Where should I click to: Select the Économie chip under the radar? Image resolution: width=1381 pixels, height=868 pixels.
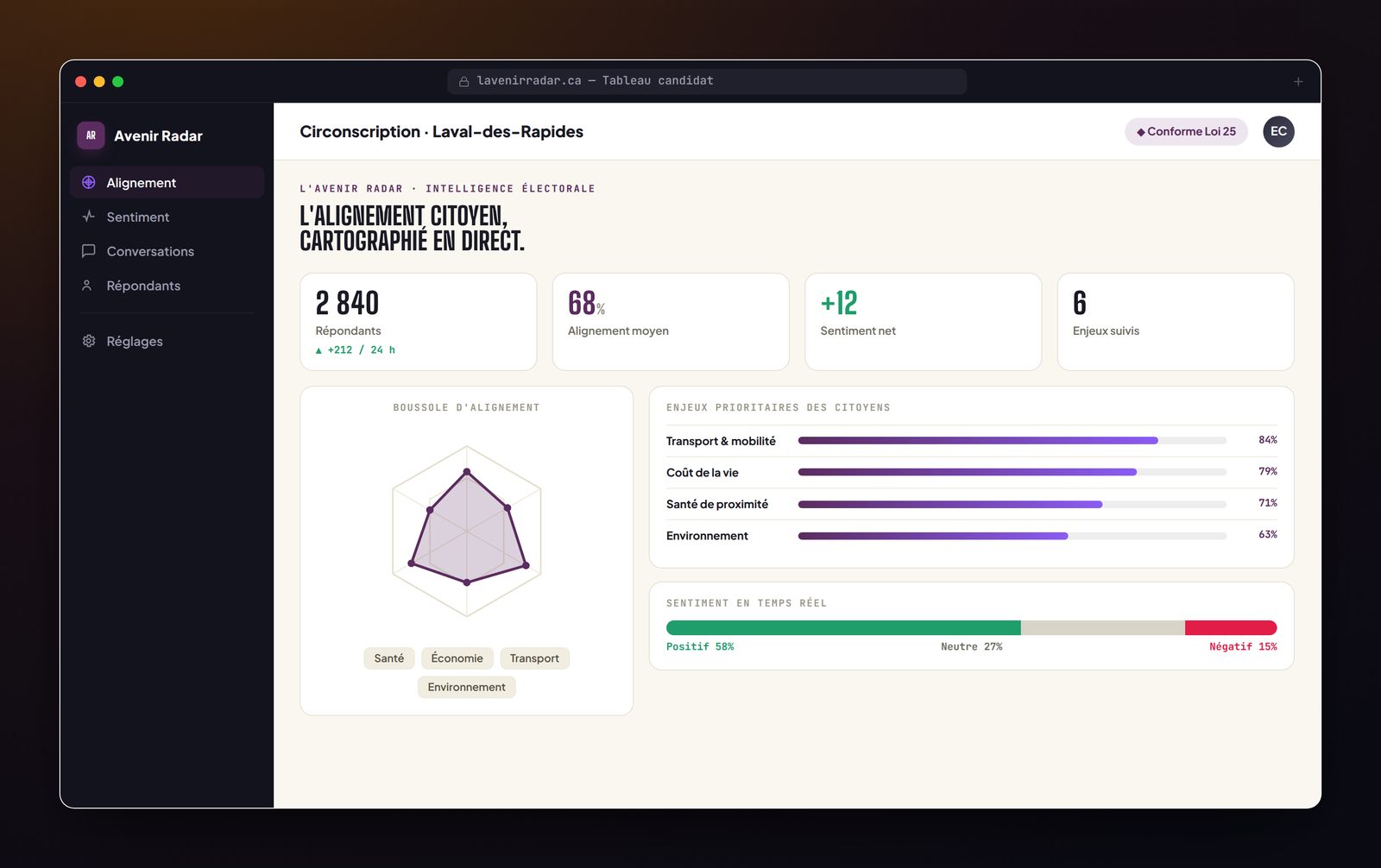(x=457, y=658)
